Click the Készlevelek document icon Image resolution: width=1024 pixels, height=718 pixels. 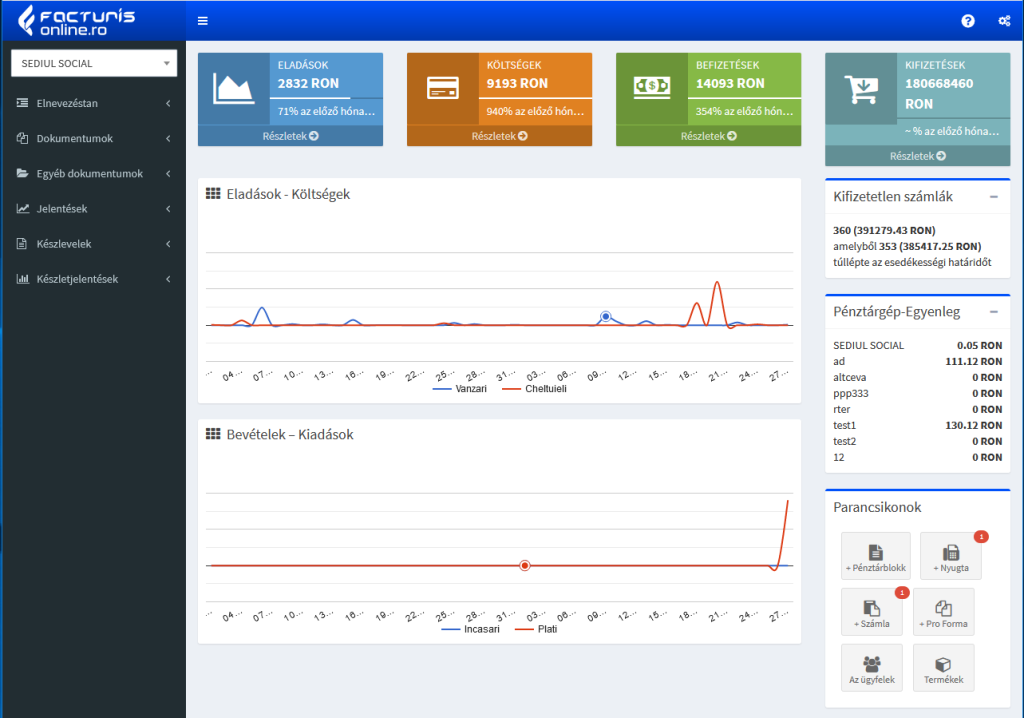click(x=22, y=244)
